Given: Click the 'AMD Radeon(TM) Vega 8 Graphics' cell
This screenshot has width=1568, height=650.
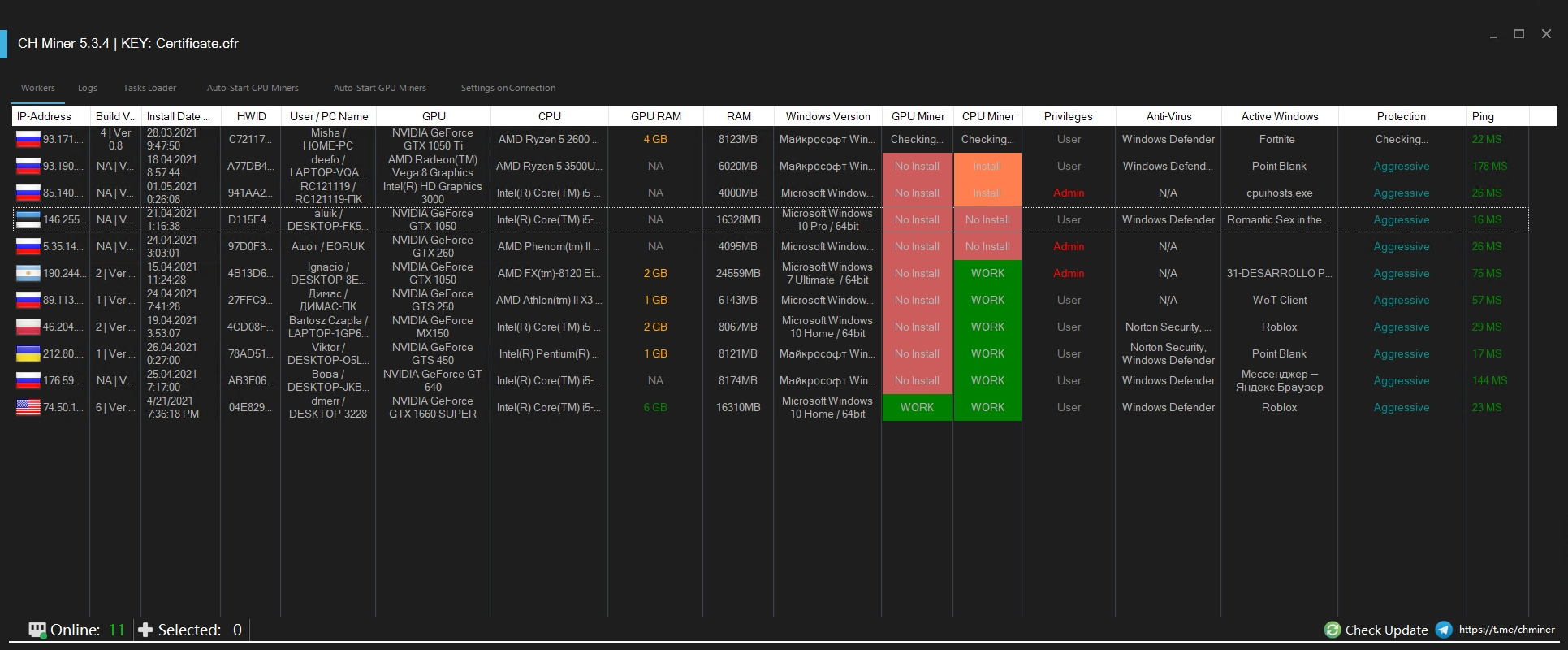Looking at the screenshot, I should click(433, 166).
